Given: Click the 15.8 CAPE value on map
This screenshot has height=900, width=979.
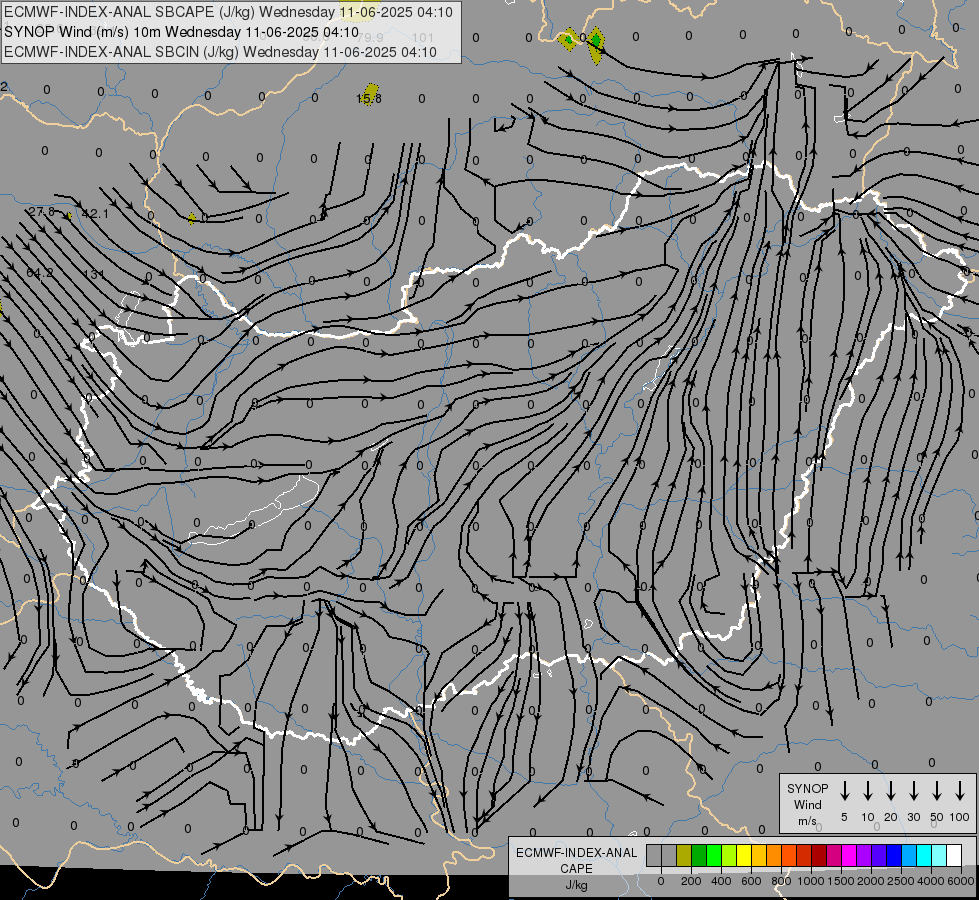Looking at the screenshot, I should click(368, 99).
